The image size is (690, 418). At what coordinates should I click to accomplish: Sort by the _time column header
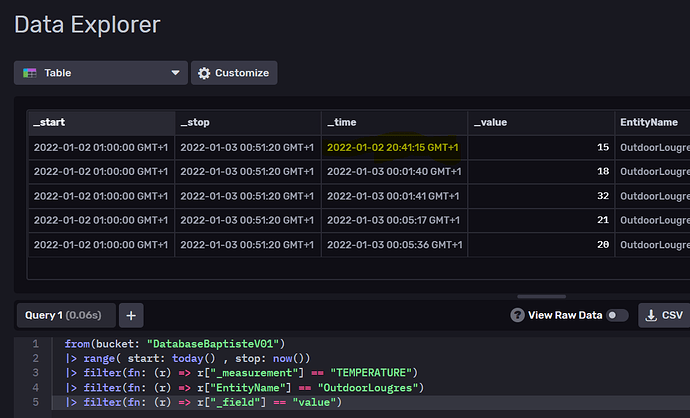pyautogui.click(x=395, y=122)
